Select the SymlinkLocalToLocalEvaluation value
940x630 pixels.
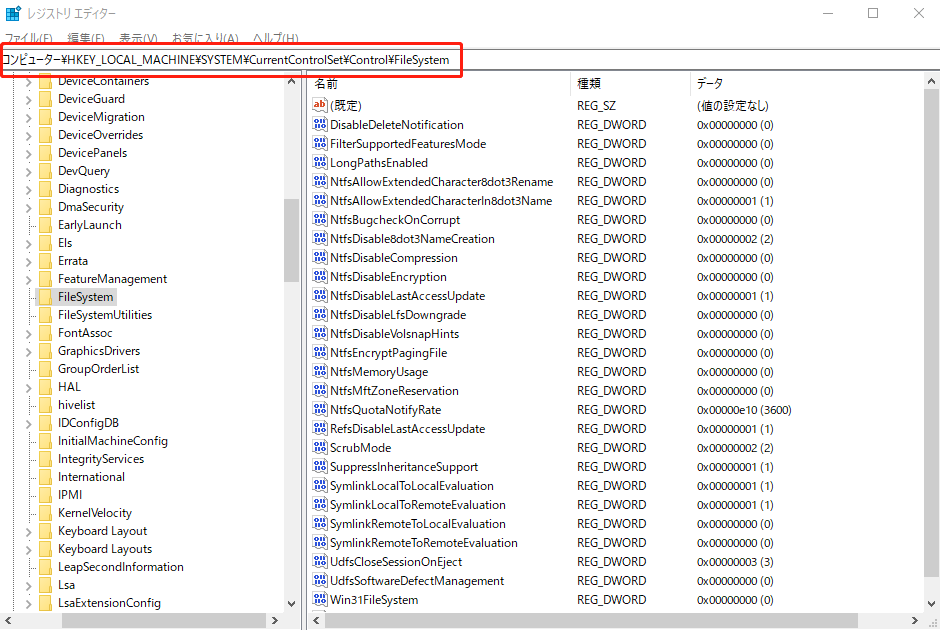coord(411,486)
